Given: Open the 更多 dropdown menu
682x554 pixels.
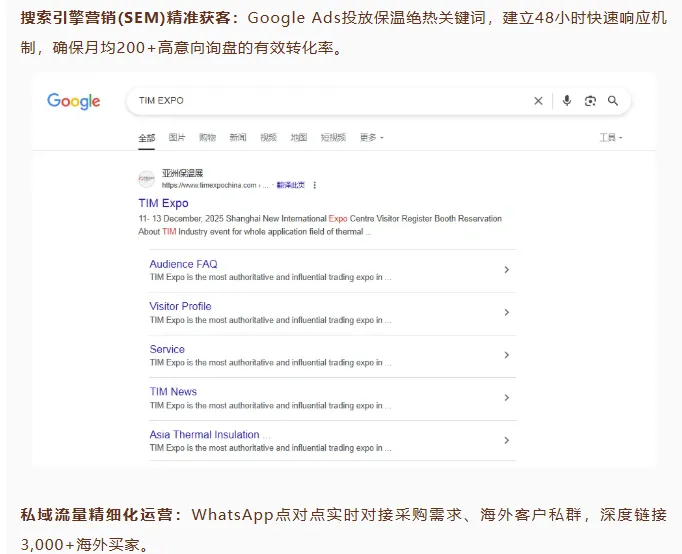Looking at the screenshot, I should click(371, 138).
